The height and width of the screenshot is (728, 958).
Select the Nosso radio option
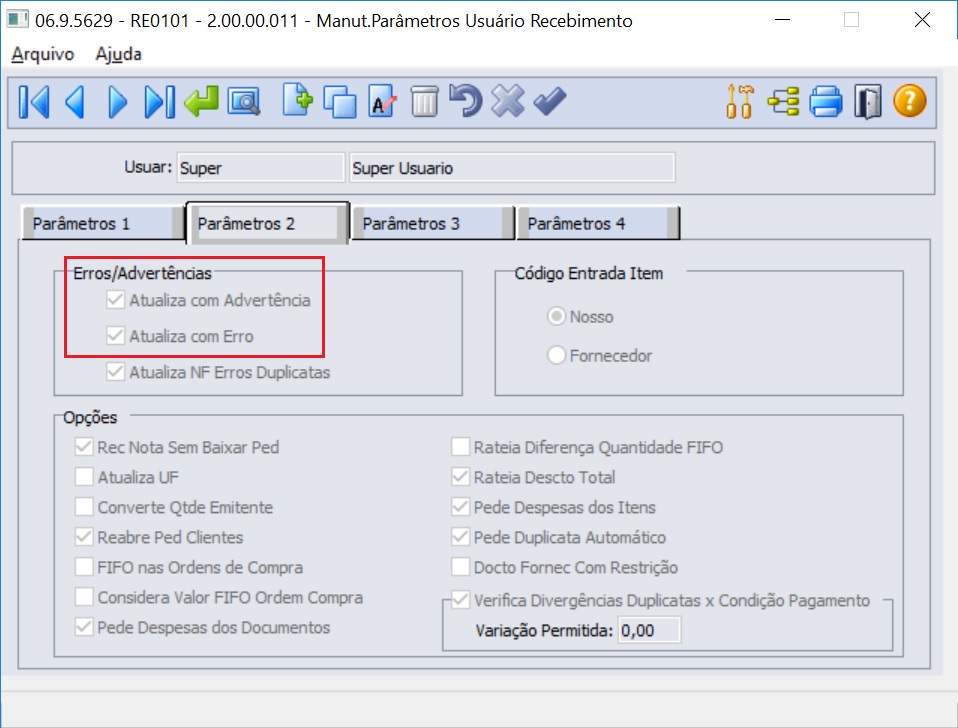coord(556,316)
